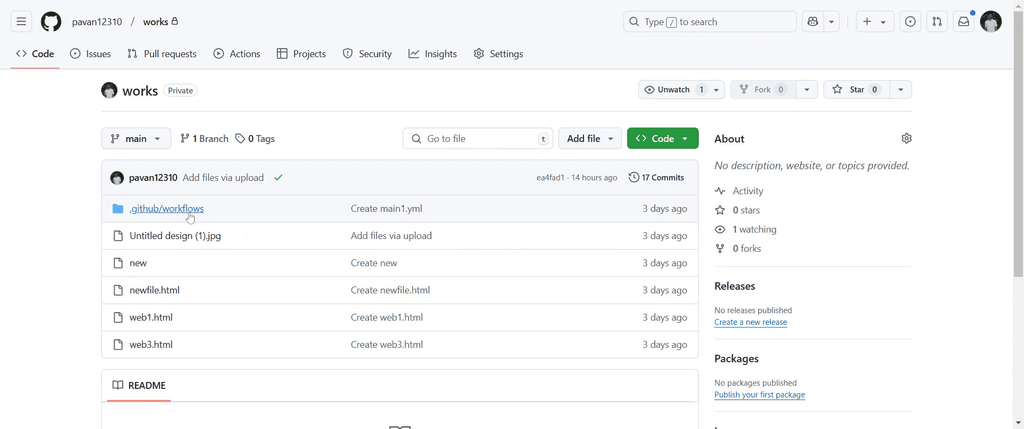
Task: Click the file icon beside web3.html
Action: (118, 344)
